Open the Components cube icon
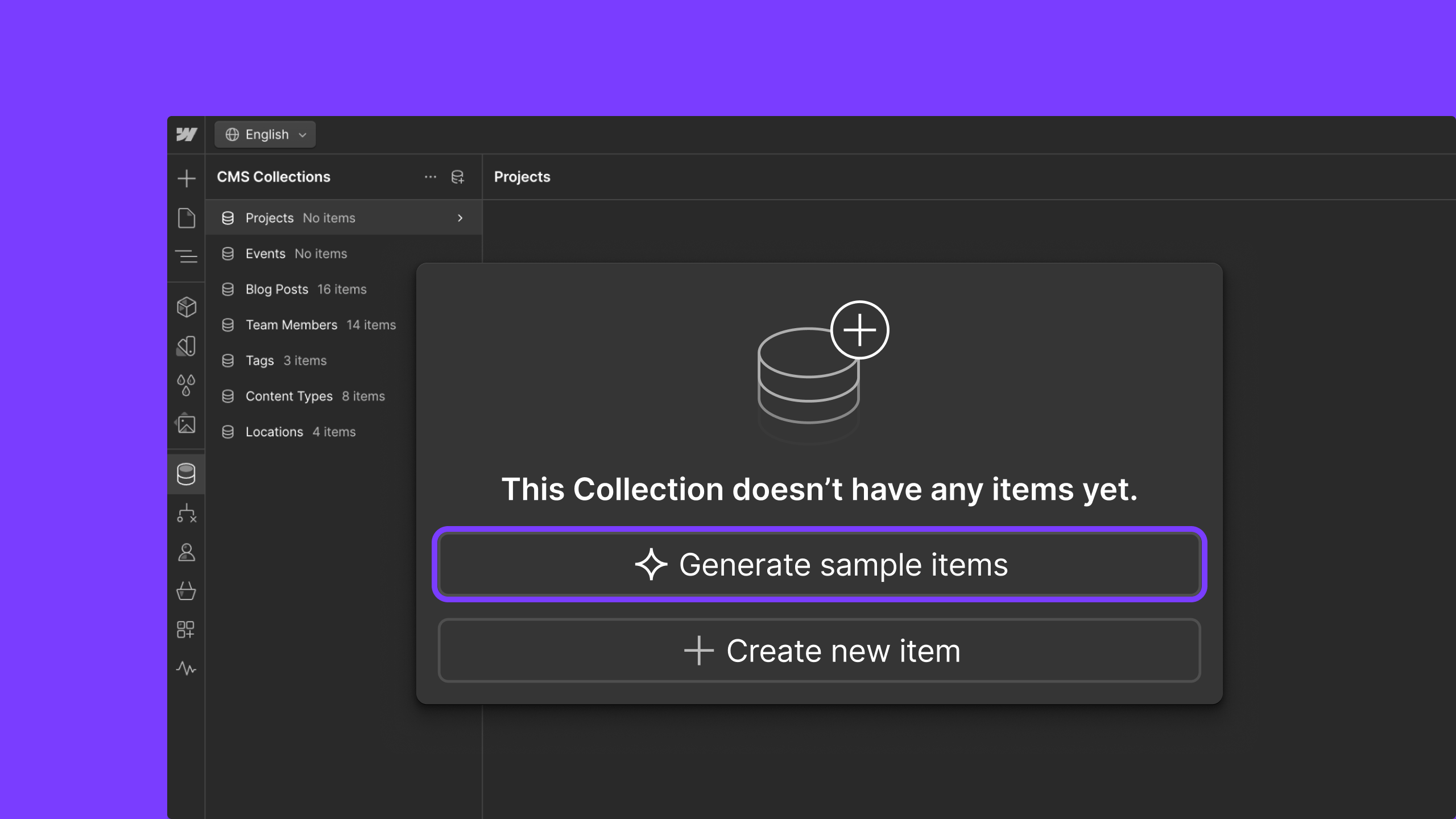1456x819 pixels. [x=186, y=307]
